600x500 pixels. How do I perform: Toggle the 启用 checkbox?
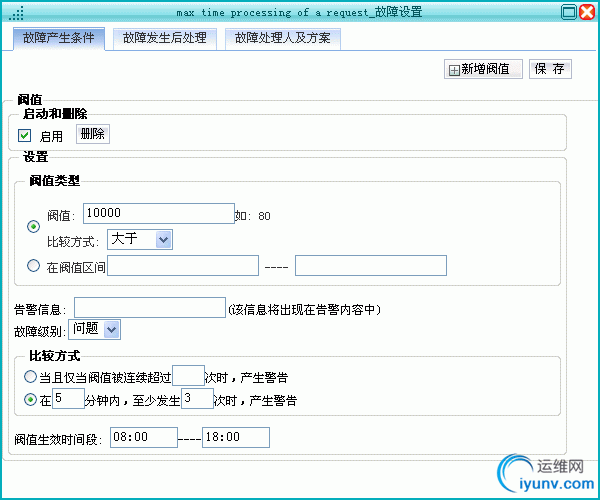click(x=24, y=135)
